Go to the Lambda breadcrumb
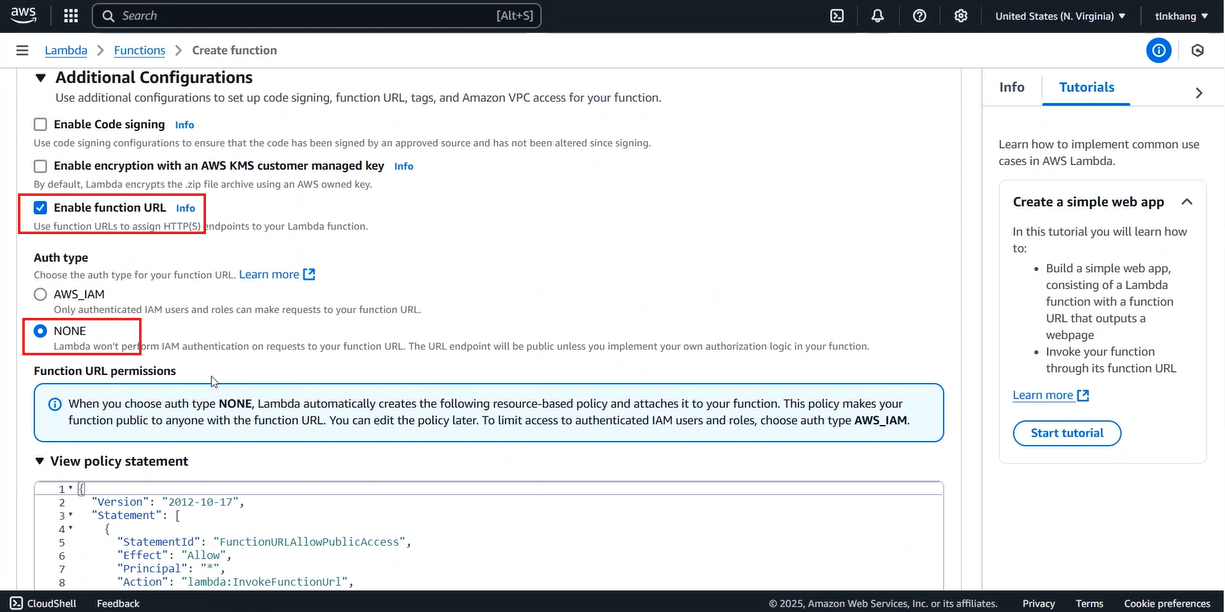The image size is (1225, 612). pyautogui.click(x=66, y=50)
